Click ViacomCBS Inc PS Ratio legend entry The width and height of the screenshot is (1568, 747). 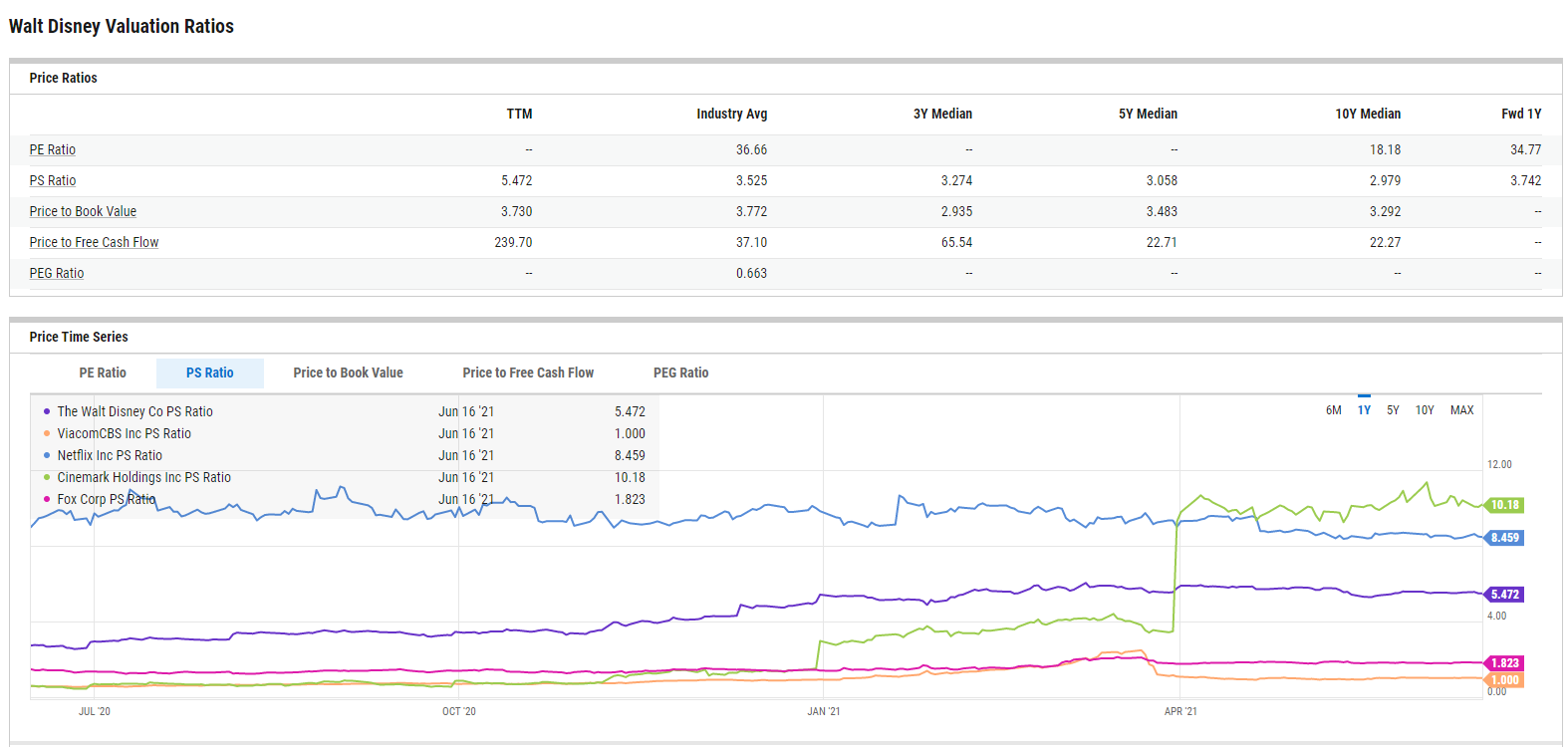tap(124, 433)
